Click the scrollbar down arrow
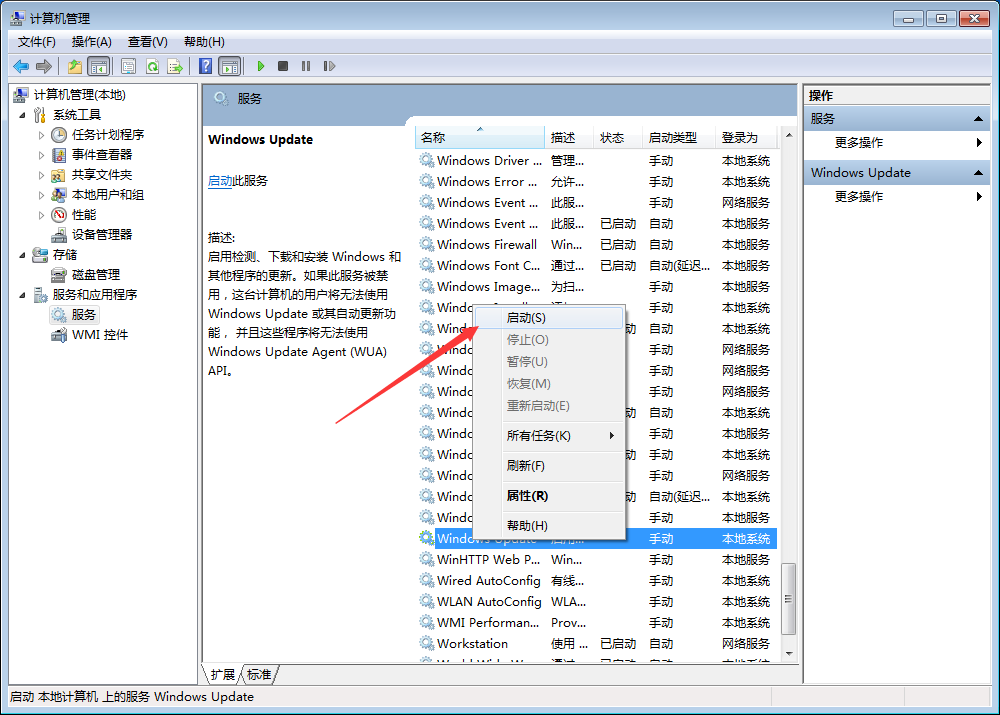1000x715 pixels. pyautogui.click(x=789, y=654)
